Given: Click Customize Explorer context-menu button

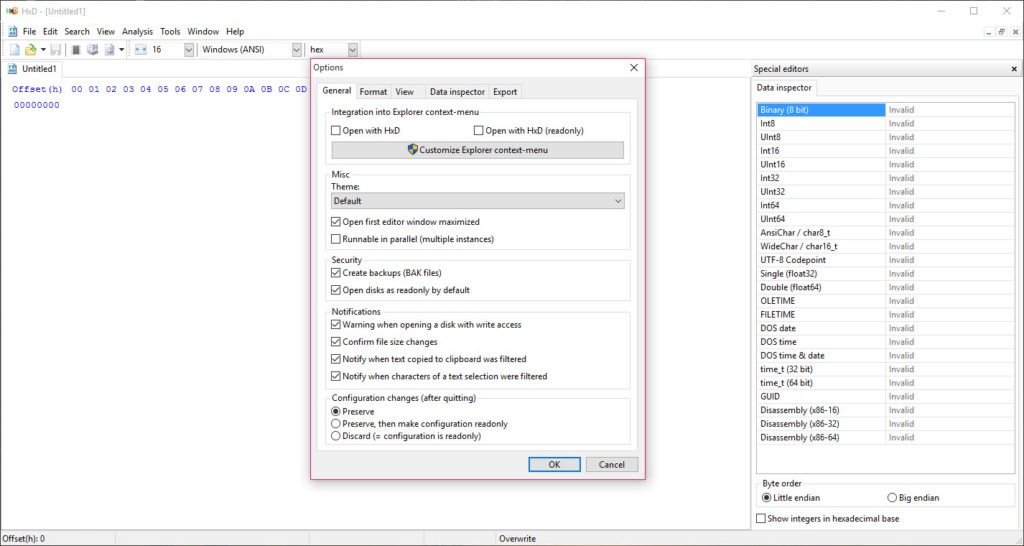Looking at the screenshot, I should [477, 150].
